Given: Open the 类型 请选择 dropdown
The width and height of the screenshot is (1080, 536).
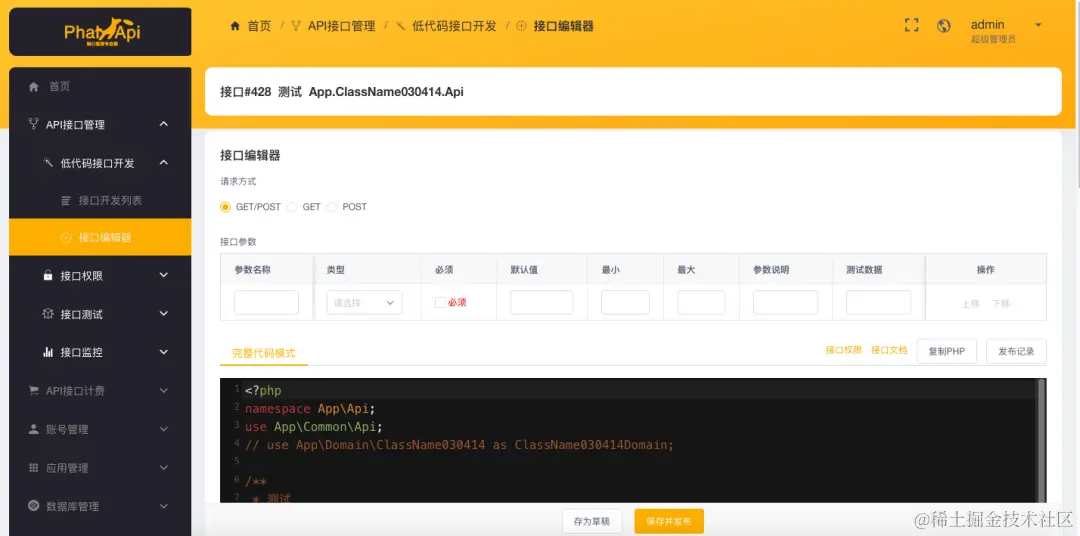Looking at the screenshot, I should pos(364,302).
